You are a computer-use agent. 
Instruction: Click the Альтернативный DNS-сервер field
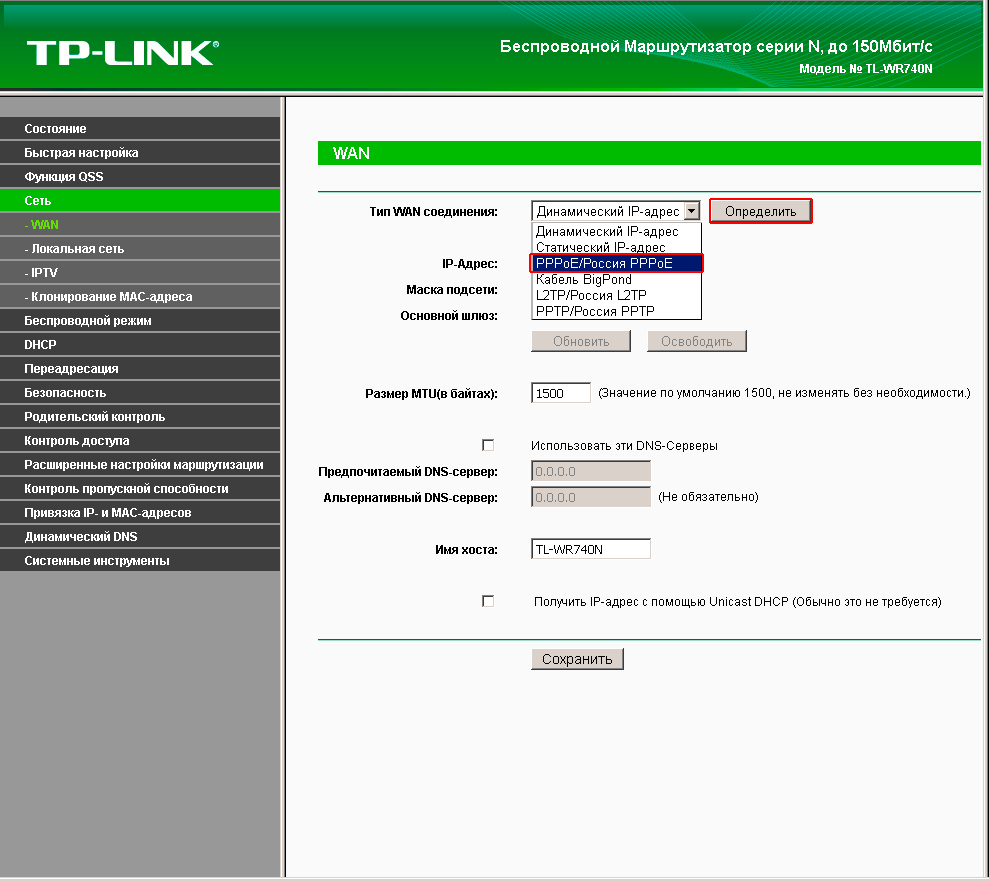(591, 497)
